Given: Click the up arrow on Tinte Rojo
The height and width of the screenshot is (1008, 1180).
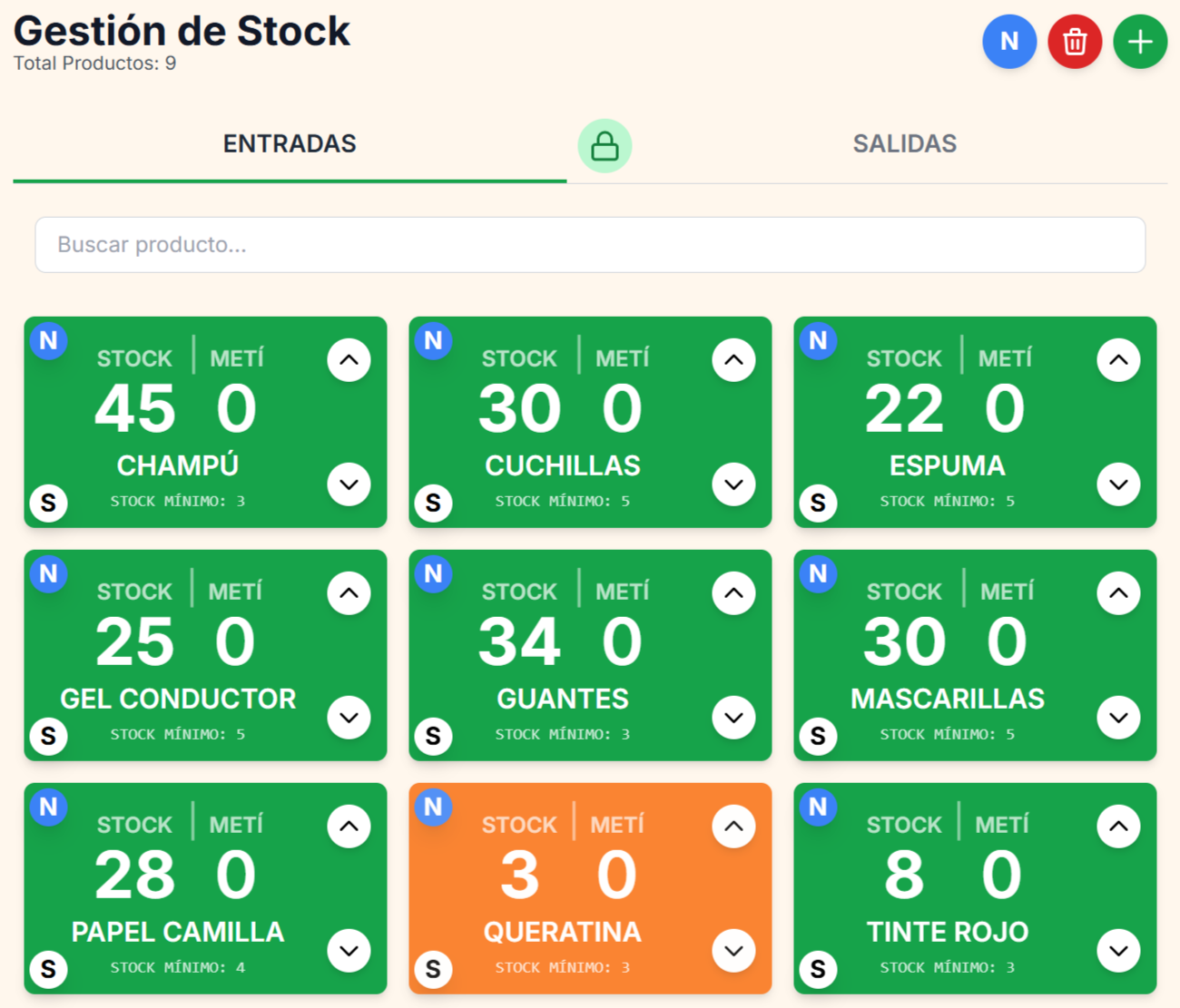Looking at the screenshot, I should pyautogui.click(x=1118, y=826).
